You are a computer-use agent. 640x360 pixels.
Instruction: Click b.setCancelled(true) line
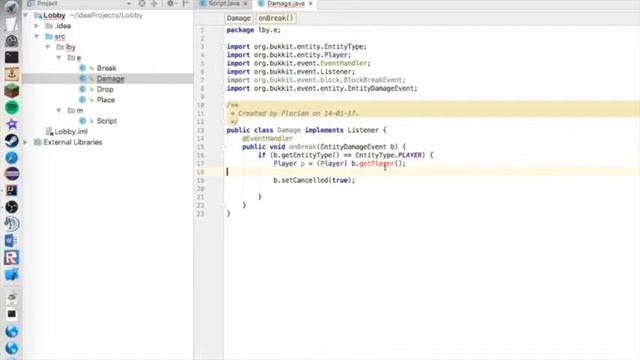click(314, 180)
